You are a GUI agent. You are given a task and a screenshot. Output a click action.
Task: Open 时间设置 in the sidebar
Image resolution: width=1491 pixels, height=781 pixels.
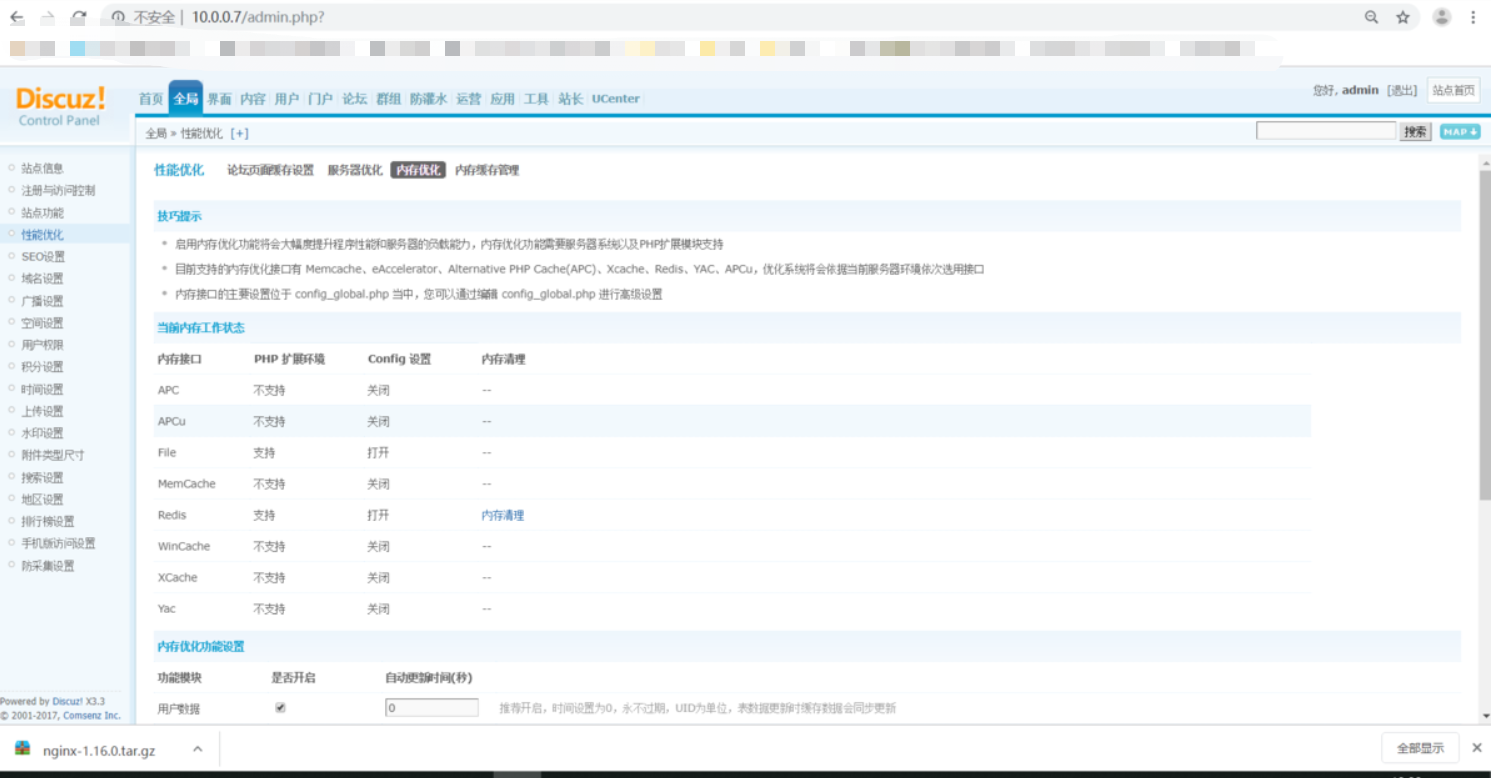coord(42,389)
